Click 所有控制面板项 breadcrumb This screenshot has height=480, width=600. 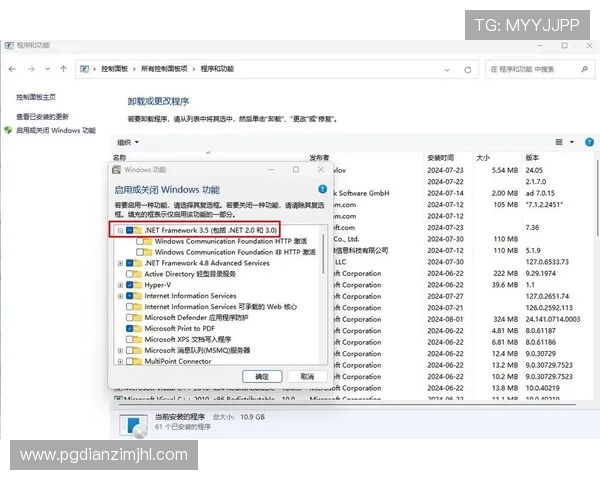(x=164, y=69)
